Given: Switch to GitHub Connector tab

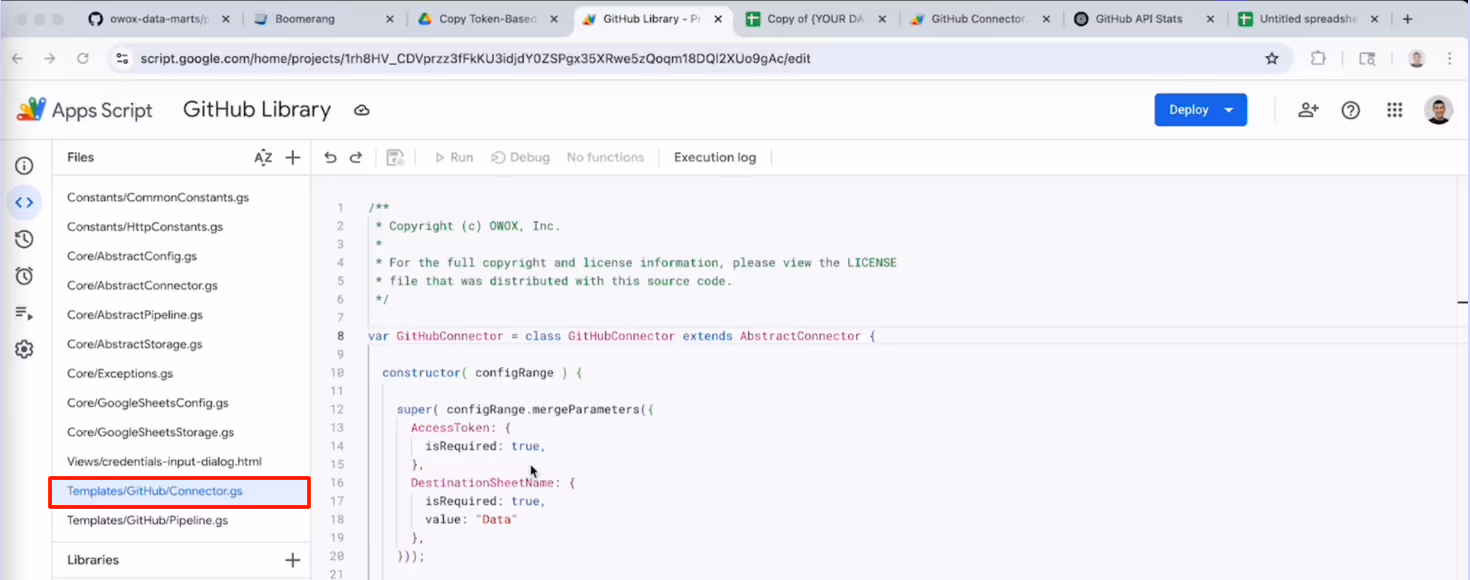Looking at the screenshot, I should pos(980,19).
